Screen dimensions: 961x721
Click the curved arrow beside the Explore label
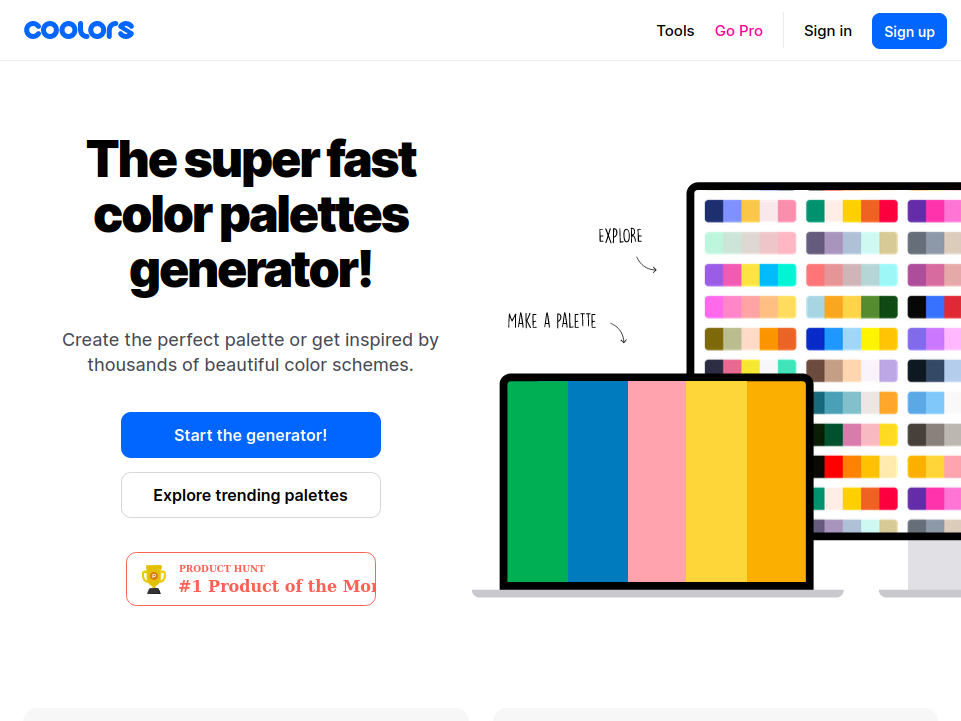coord(646,265)
